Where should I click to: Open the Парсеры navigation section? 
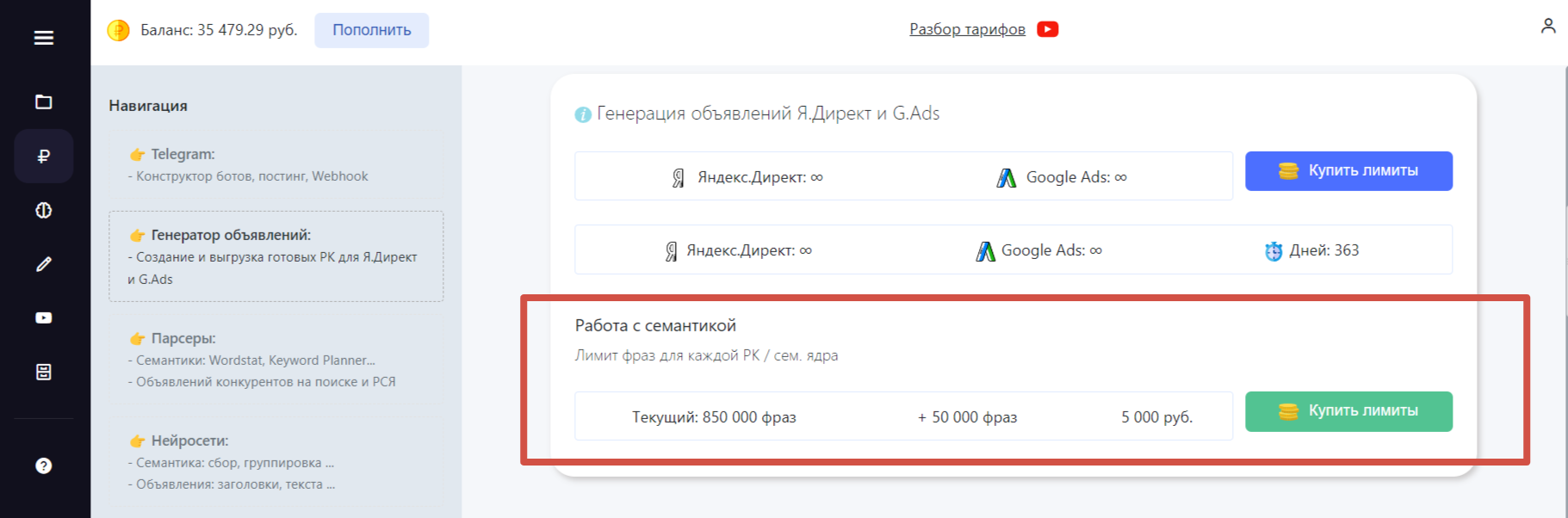tap(276, 359)
